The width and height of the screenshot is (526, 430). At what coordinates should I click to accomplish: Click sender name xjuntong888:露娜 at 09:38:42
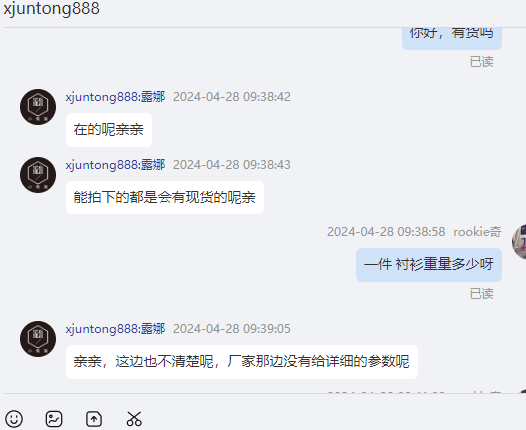(115, 97)
